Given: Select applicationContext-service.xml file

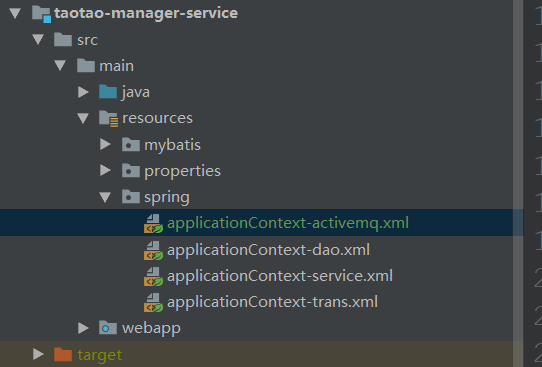Looking at the screenshot, I should 280,276.
